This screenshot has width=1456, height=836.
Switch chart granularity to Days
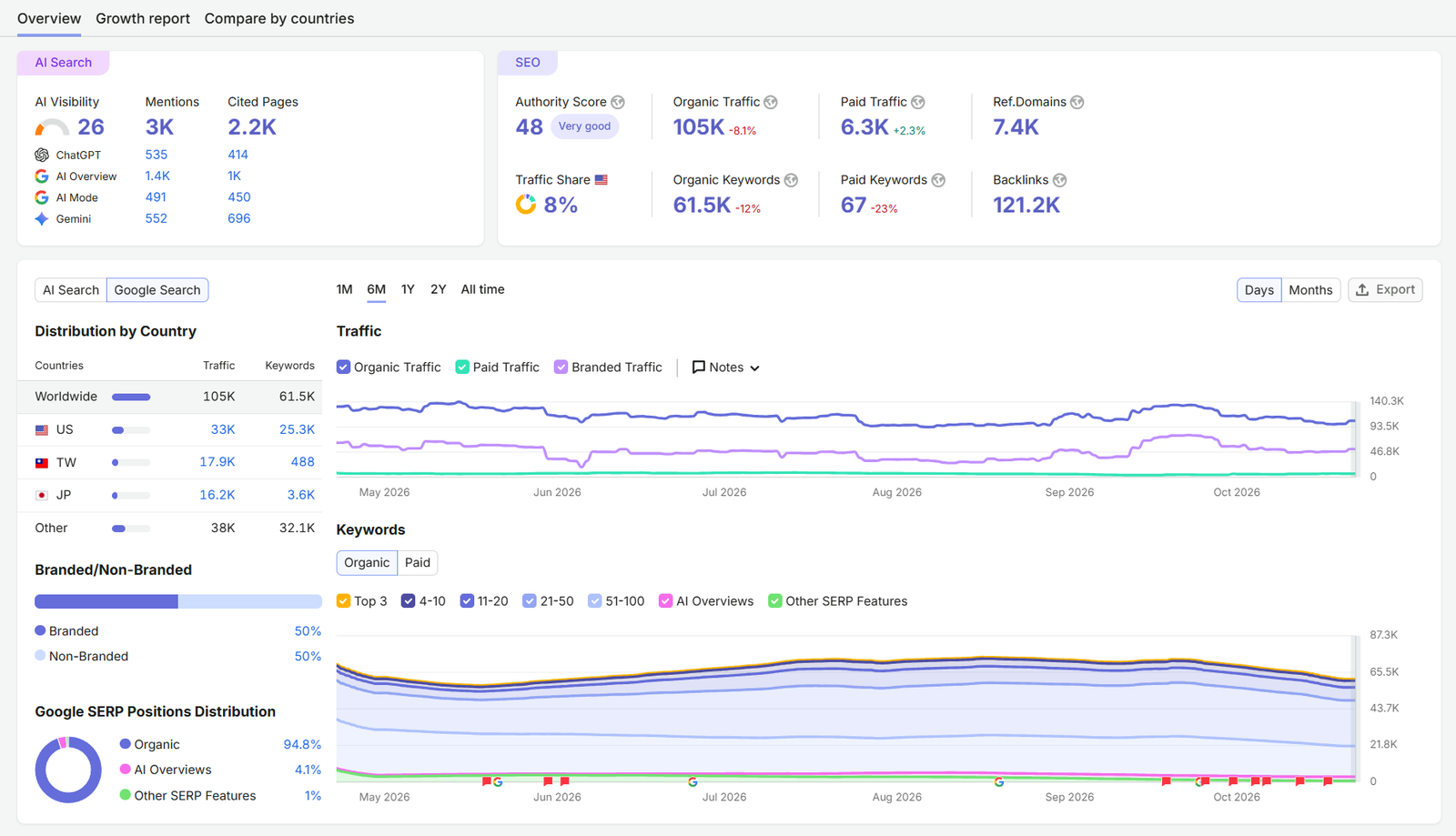pos(1259,290)
